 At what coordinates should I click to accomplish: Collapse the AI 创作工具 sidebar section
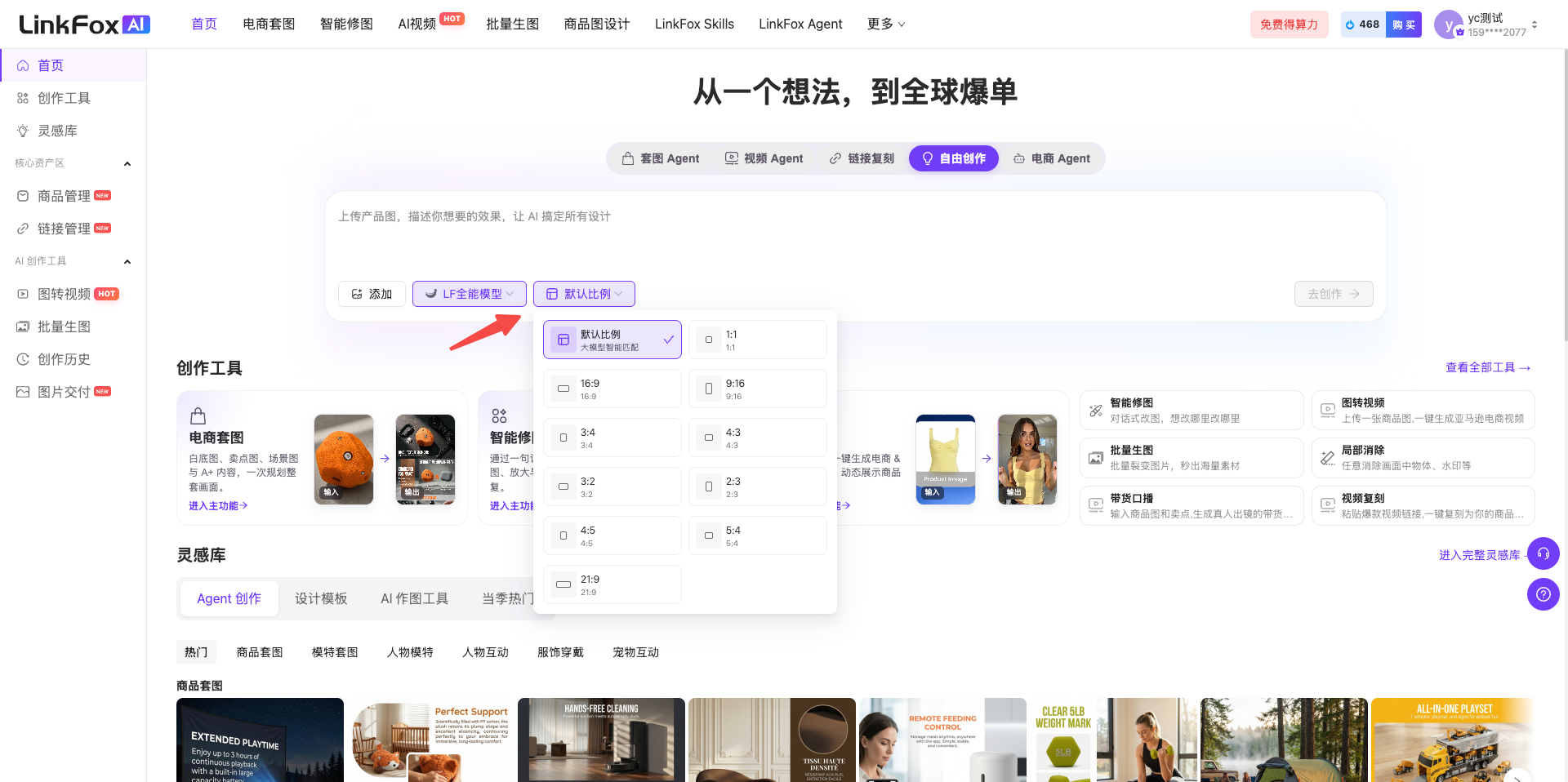coord(127,262)
